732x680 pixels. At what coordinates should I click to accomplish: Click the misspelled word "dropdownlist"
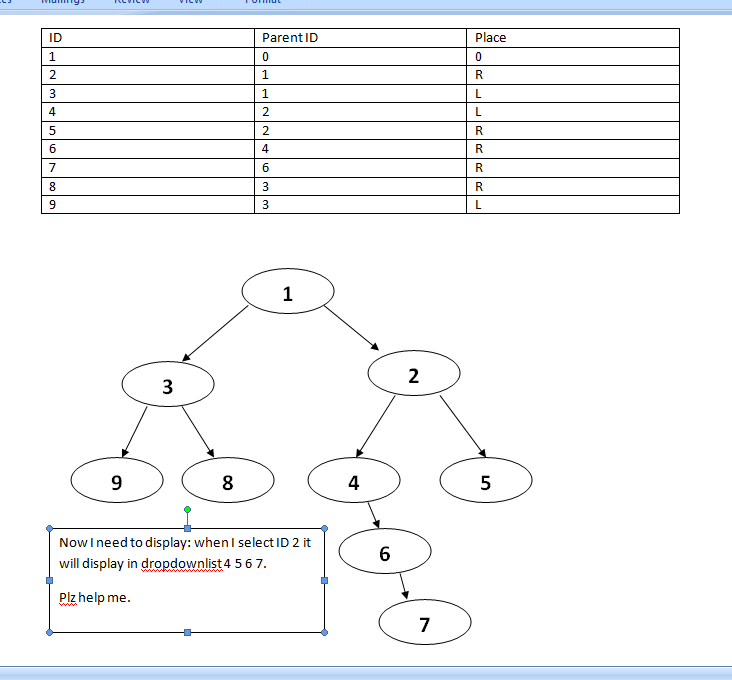[182, 564]
